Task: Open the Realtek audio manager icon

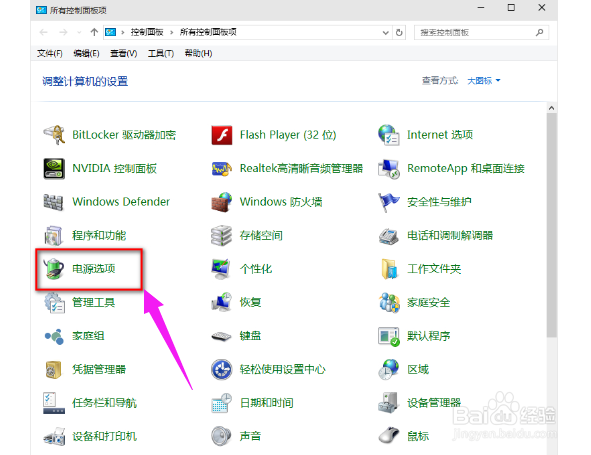Action: [x=222, y=168]
